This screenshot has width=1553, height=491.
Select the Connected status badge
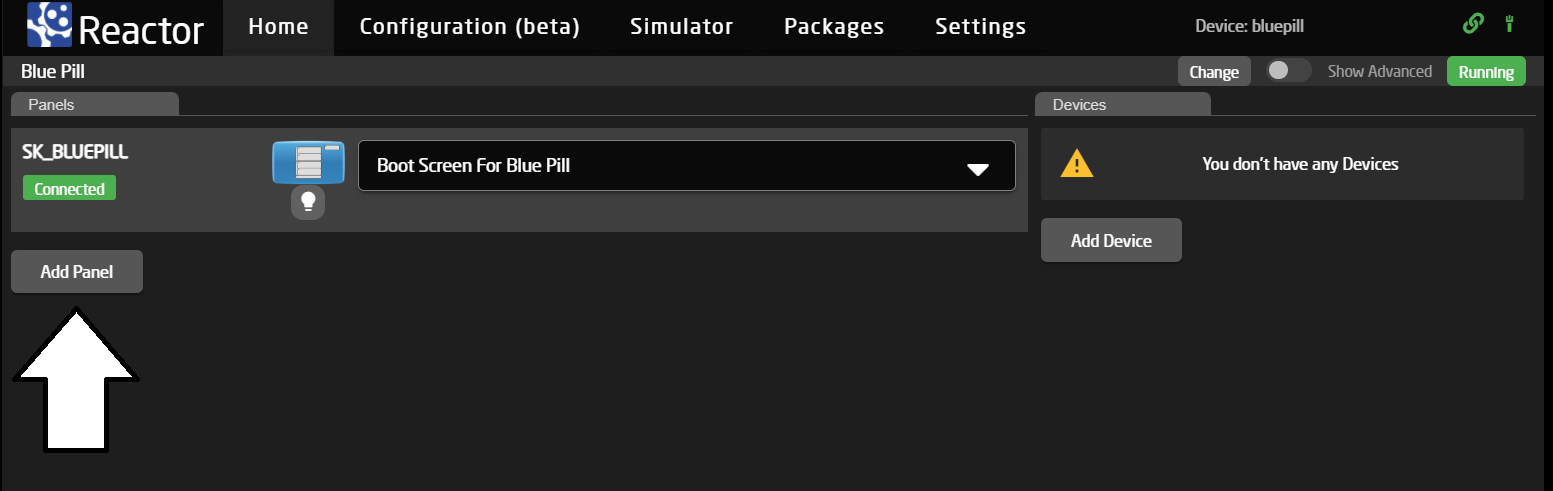point(69,188)
